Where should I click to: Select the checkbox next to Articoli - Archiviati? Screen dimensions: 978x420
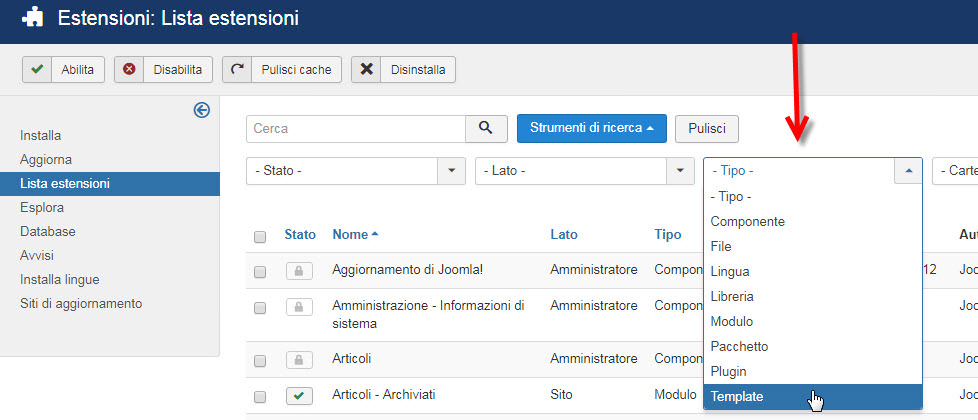pos(260,396)
